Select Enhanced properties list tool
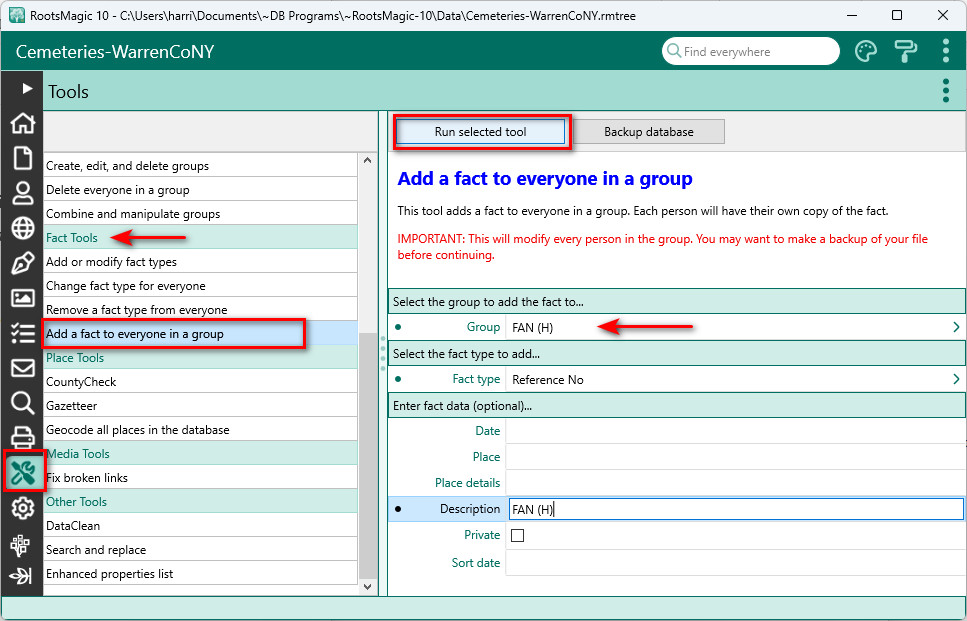The width and height of the screenshot is (967, 621). tap(200, 575)
